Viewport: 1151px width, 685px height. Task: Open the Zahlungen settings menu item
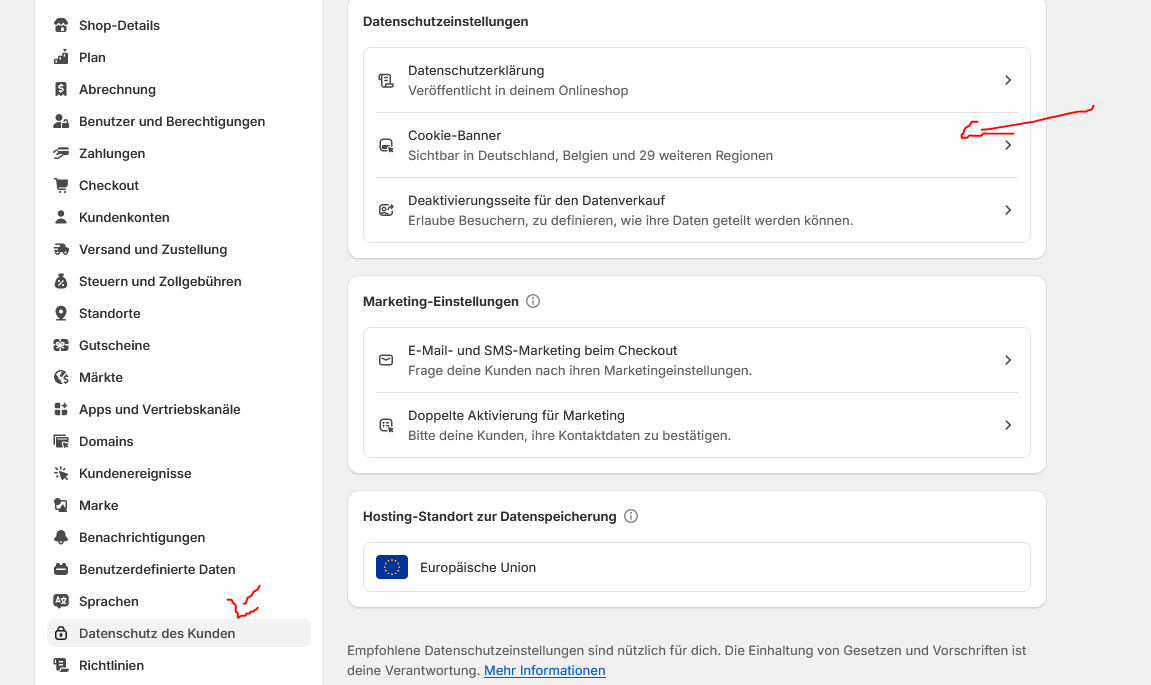(x=112, y=153)
